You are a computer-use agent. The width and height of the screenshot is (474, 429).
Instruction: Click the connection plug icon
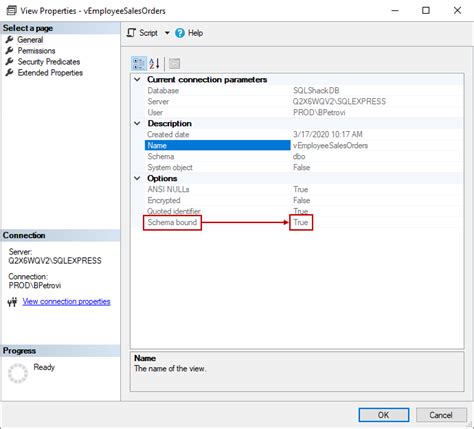[12, 302]
